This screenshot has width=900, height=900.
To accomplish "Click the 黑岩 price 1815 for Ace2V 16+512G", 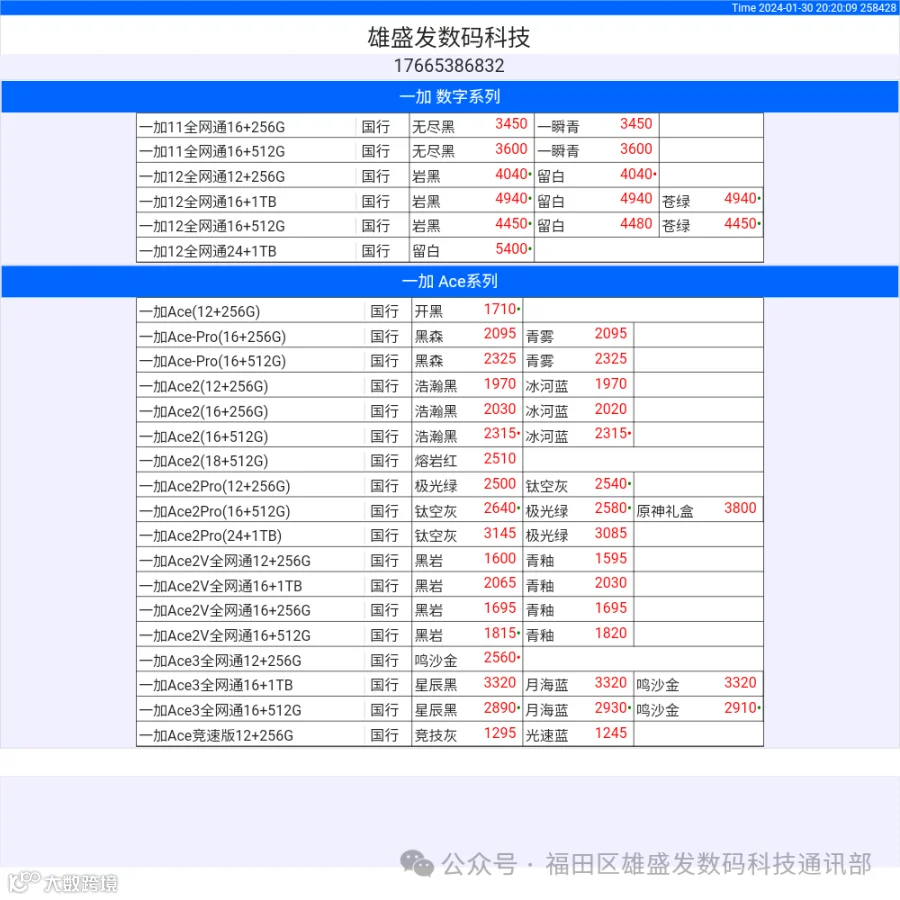I will coord(502,633).
